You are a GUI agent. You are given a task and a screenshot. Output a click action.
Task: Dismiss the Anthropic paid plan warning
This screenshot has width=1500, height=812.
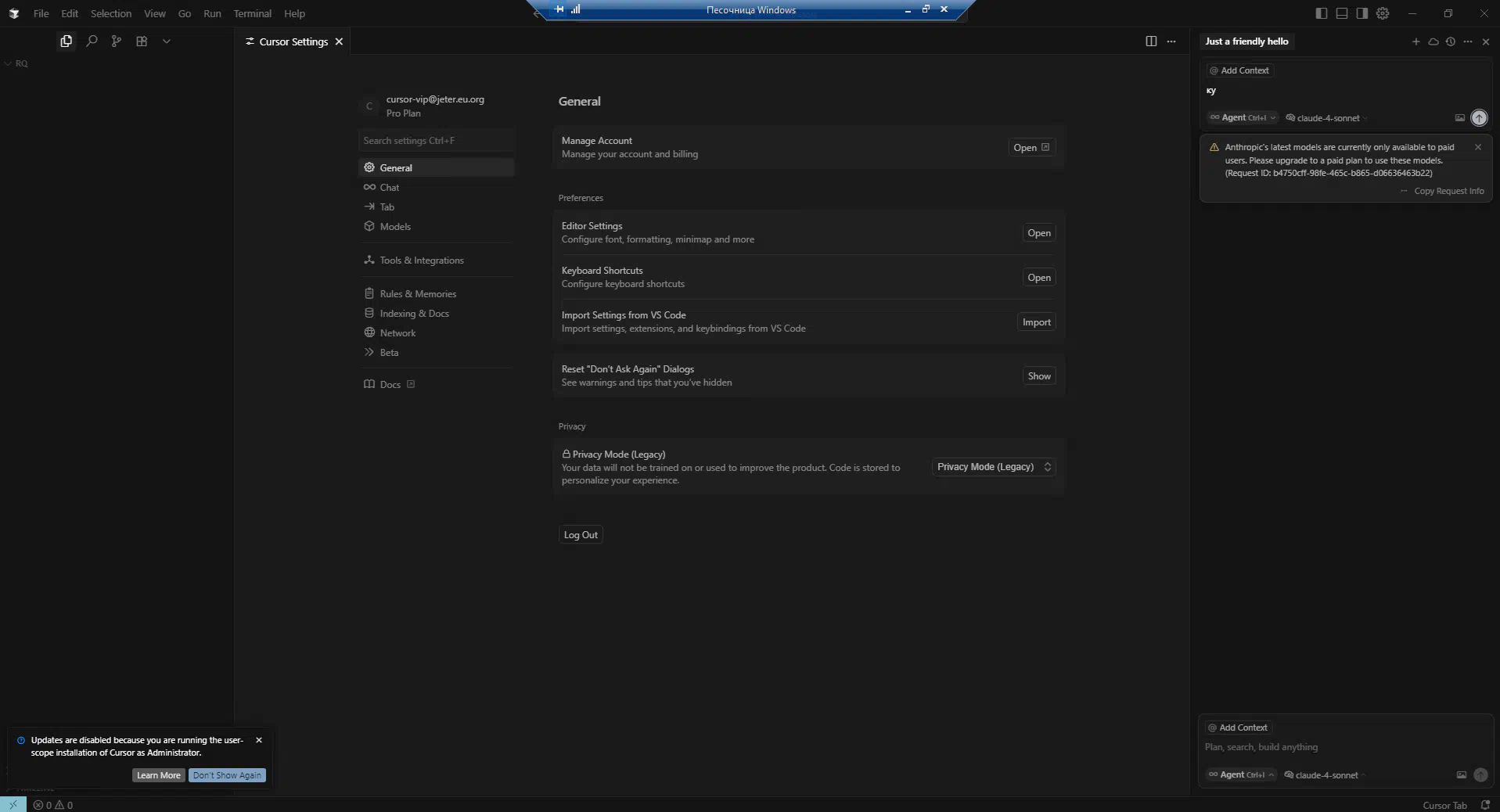(1478, 147)
